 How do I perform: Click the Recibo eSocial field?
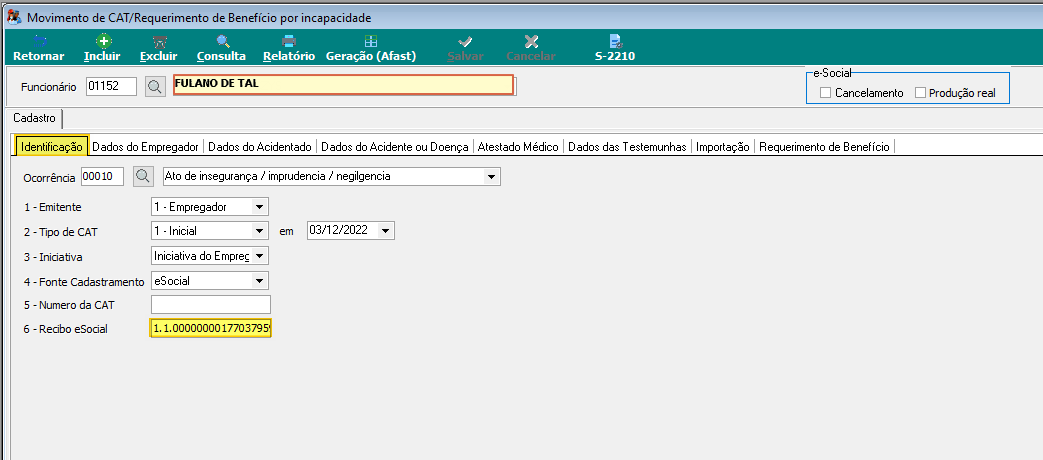[x=211, y=329]
